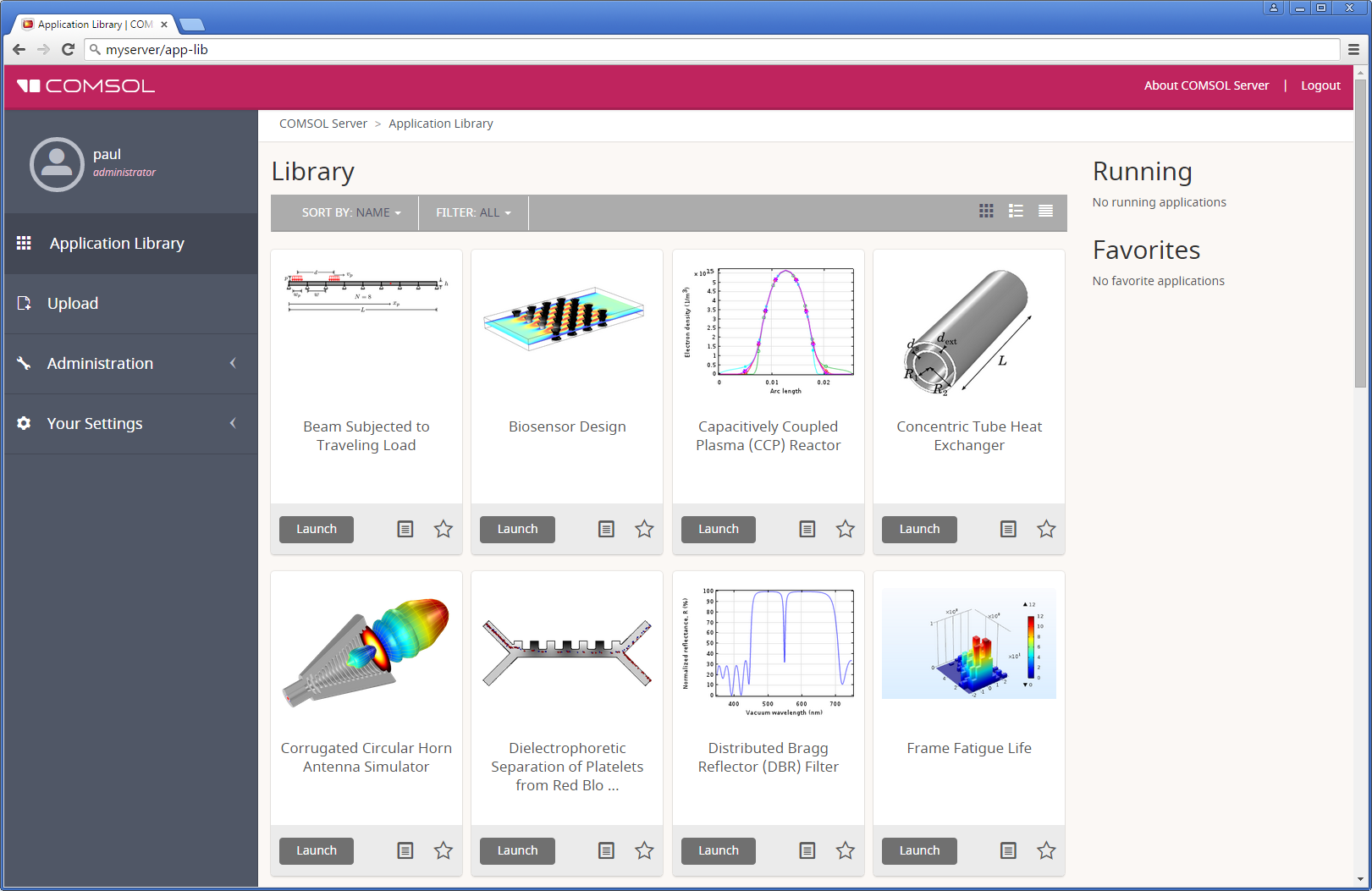Open the Sort By Name dropdown
Screen dimensions: 1372x891
[350, 213]
